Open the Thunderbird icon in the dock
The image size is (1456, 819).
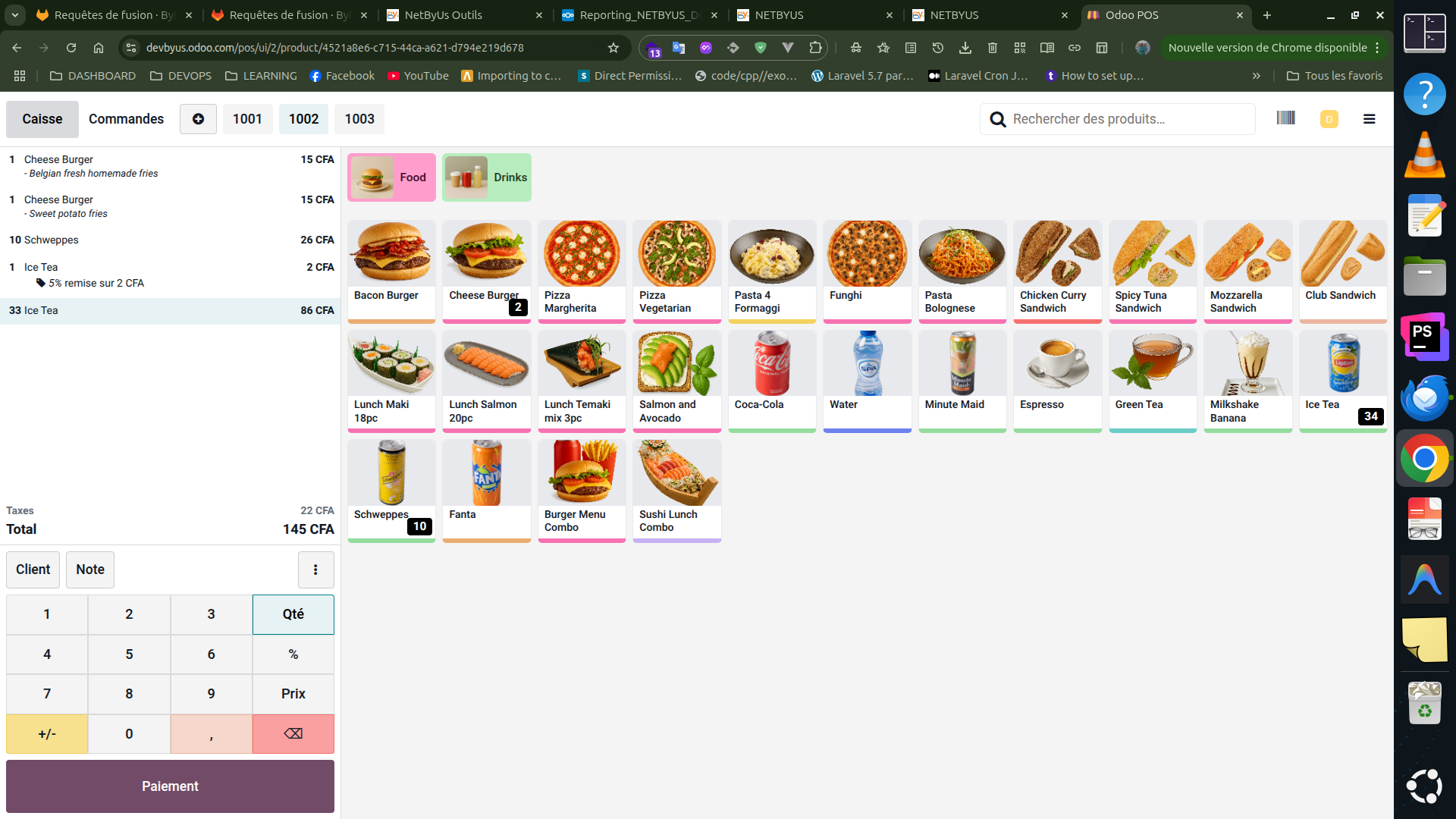point(1424,397)
